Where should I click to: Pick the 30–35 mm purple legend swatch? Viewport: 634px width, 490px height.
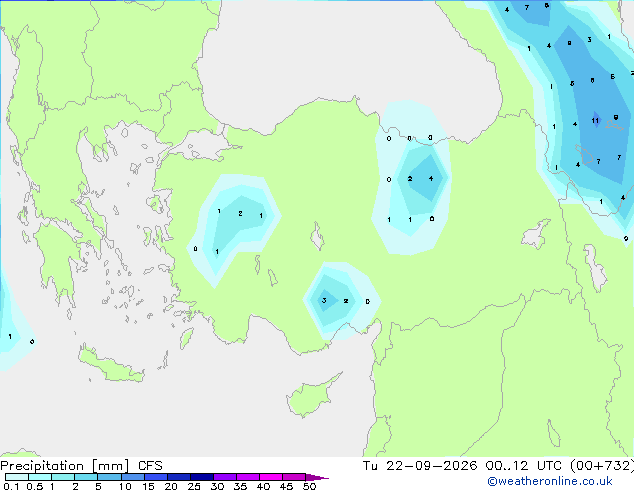pos(225,477)
